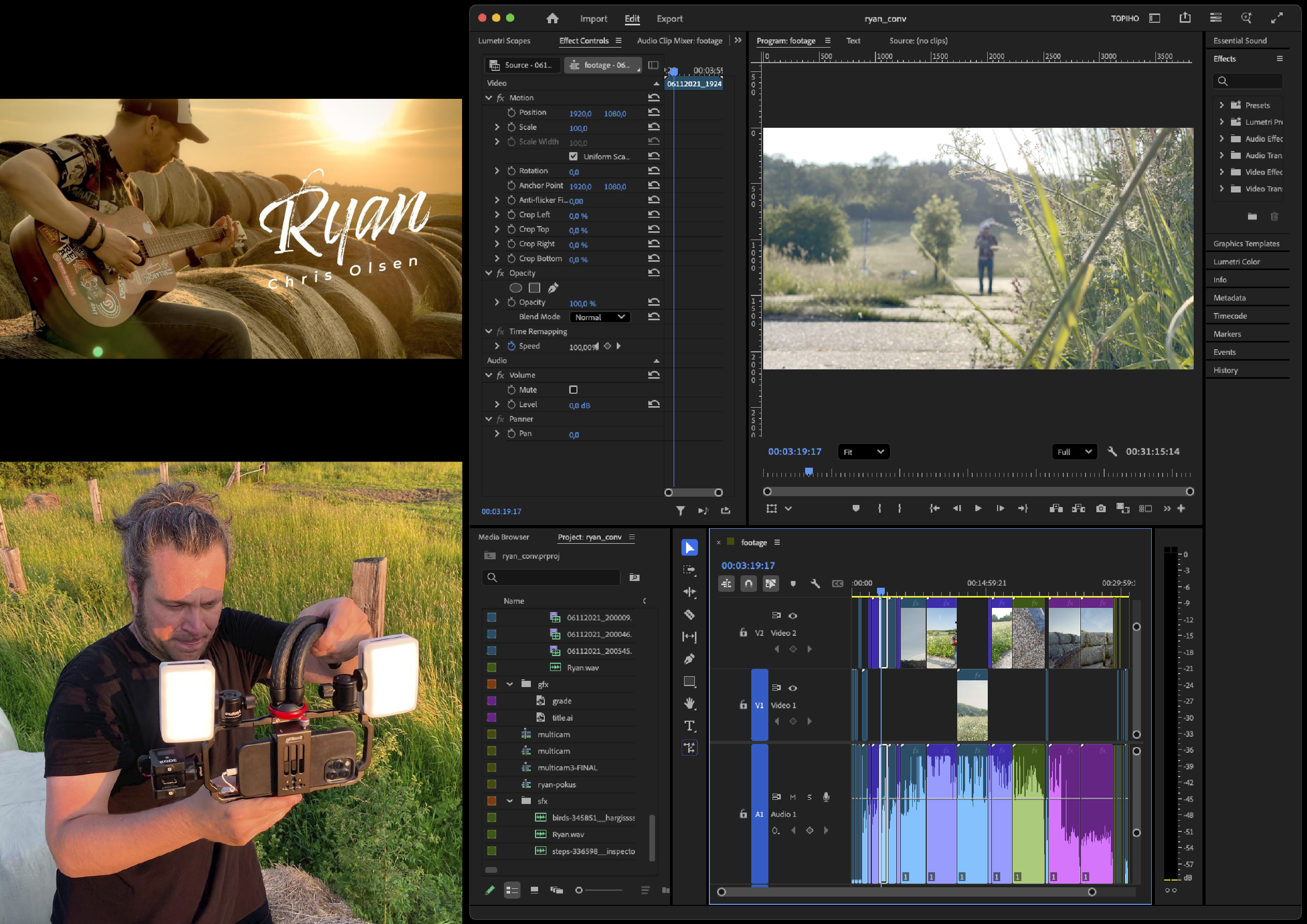Image resolution: width=1307 pixels, height=924 pixels.
Task: Uncheck the Uniform Scale checkbox
Action: (x=573, y=157)
